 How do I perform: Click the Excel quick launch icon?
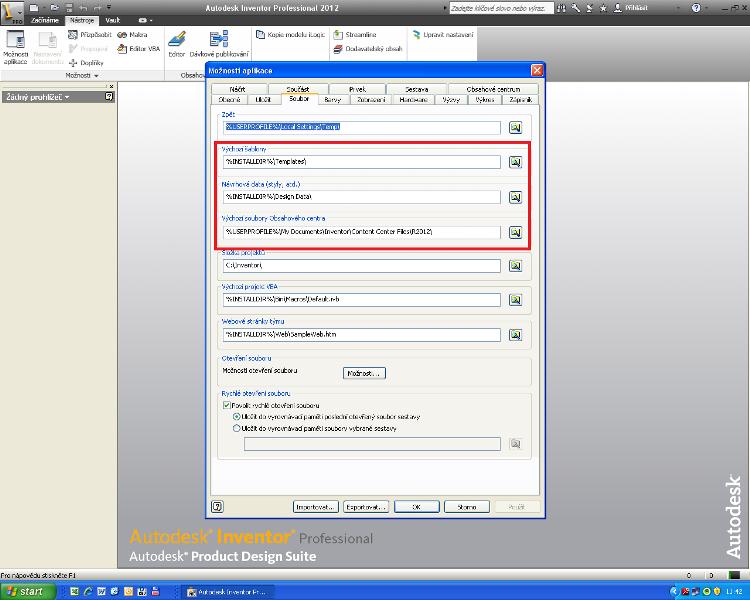pyautogui.click(x=74, y=592)
